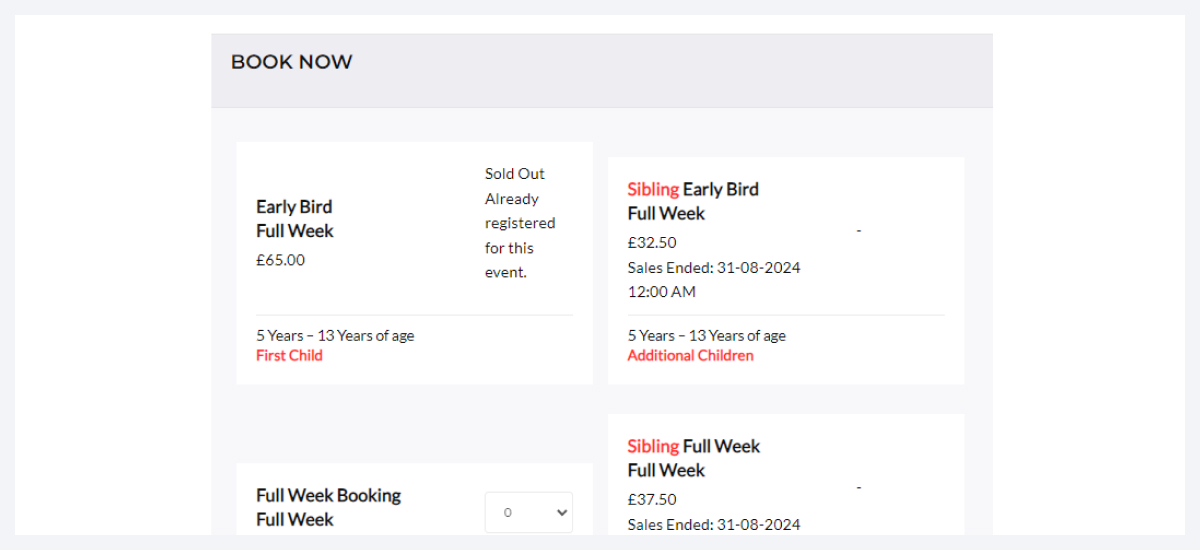Click the age range under Sibling Early Bird
Image resolution: width=1200 pixels, height=550 pixels.
(706, 335)
